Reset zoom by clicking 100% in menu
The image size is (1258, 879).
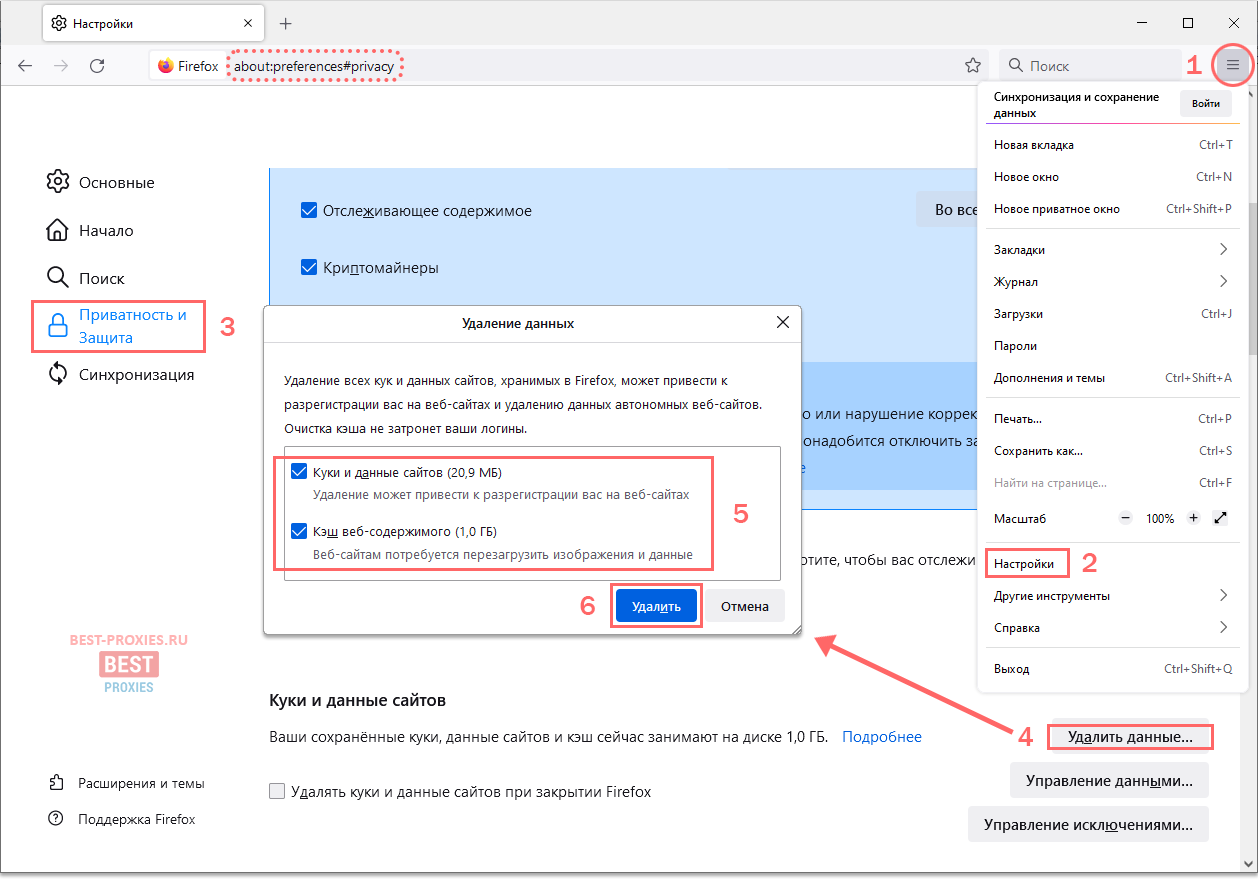[x=1160, y=519]
